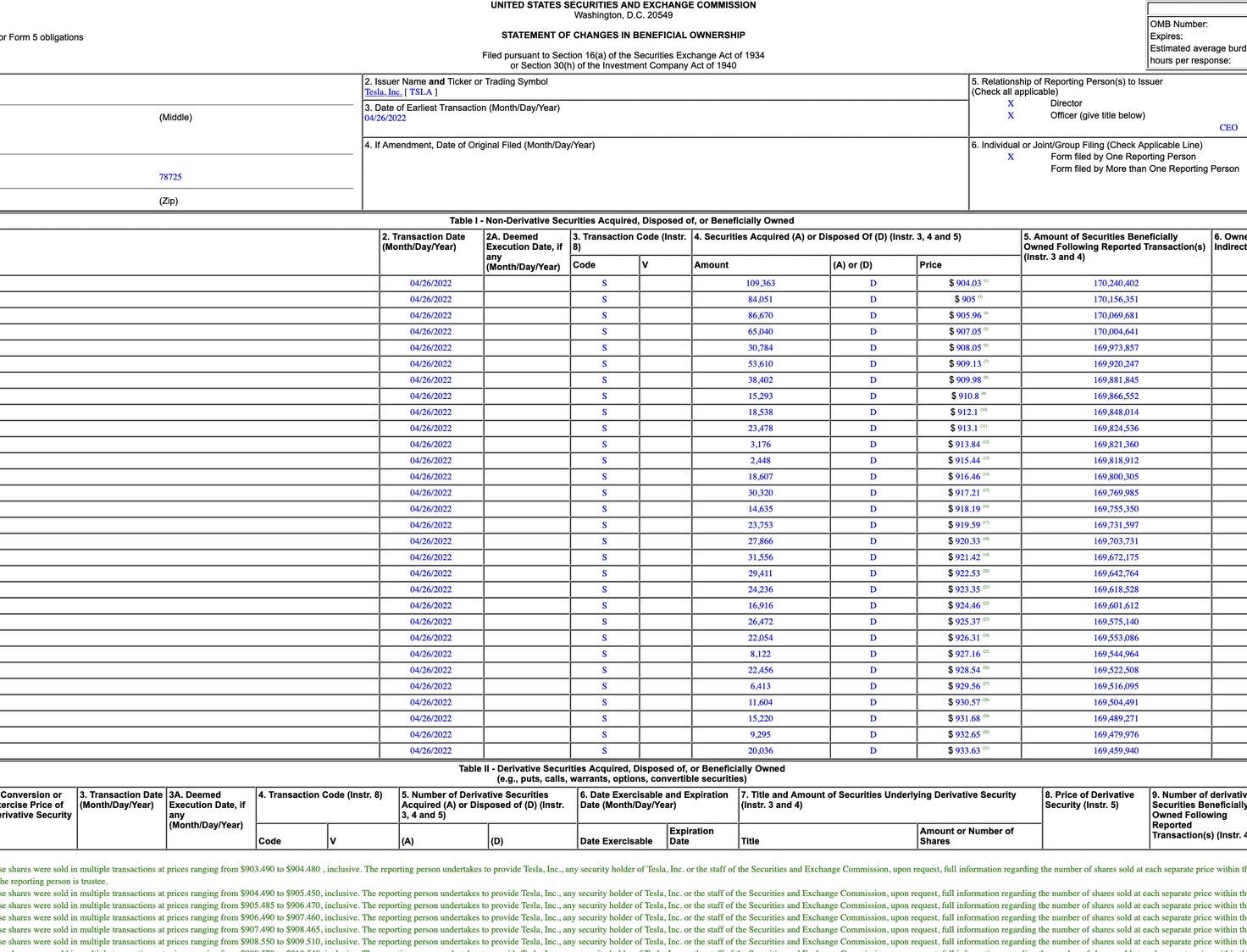Click the amount 26,472
1247x952 pixels.
pos(761,622)
